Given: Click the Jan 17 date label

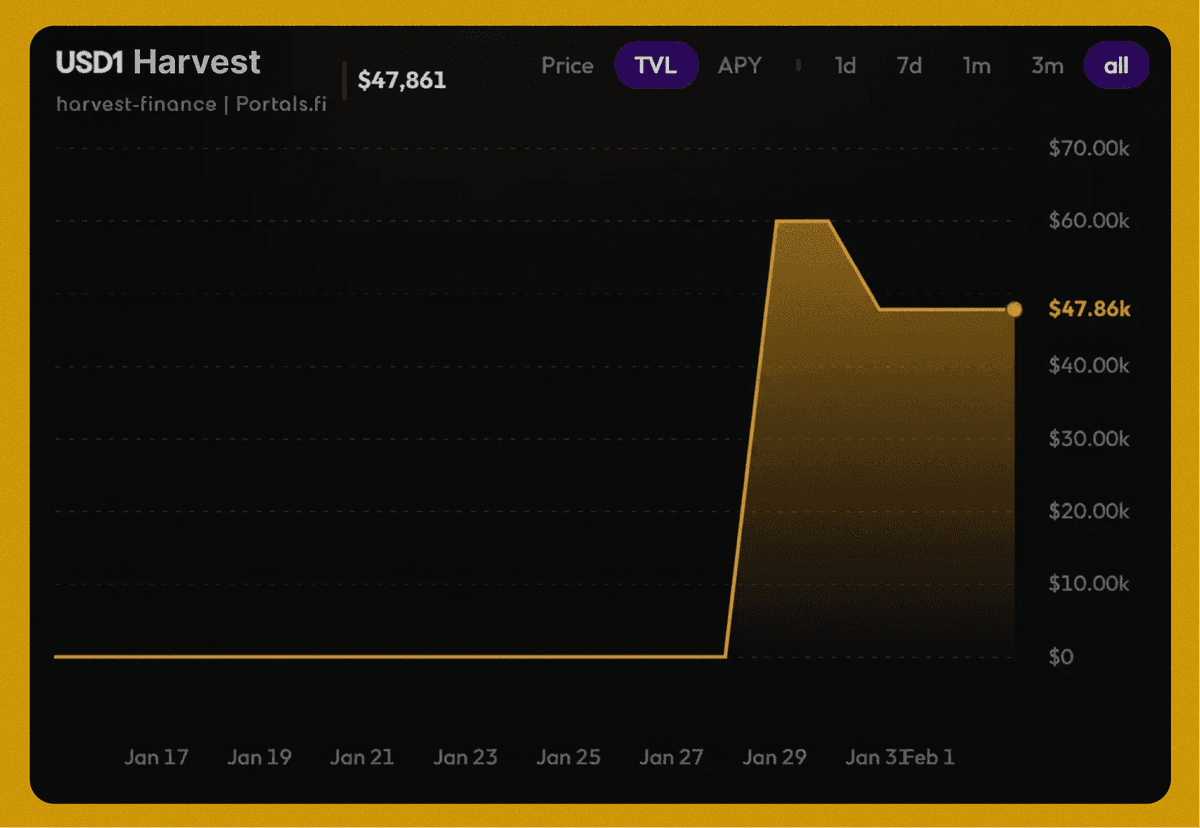Looking at the screenshot, I should click(156, 757).
